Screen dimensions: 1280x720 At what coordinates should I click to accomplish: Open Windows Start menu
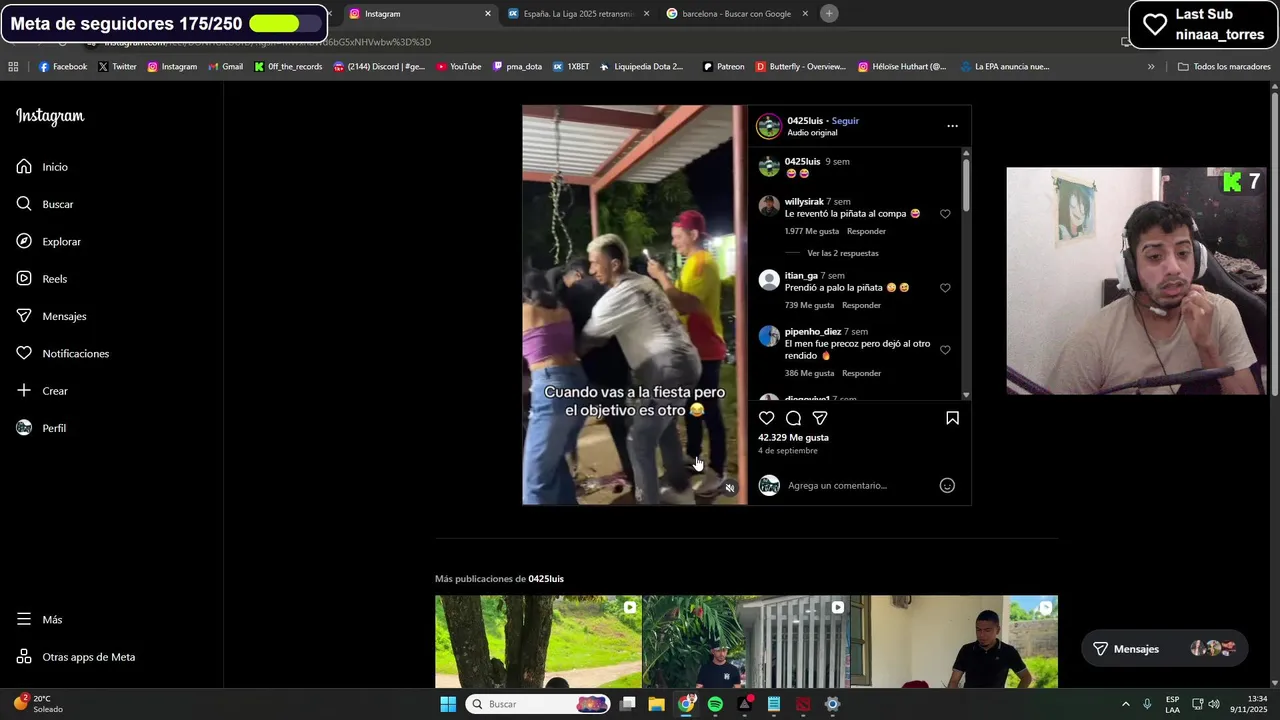pyautogui.click(x=448, y=704)
